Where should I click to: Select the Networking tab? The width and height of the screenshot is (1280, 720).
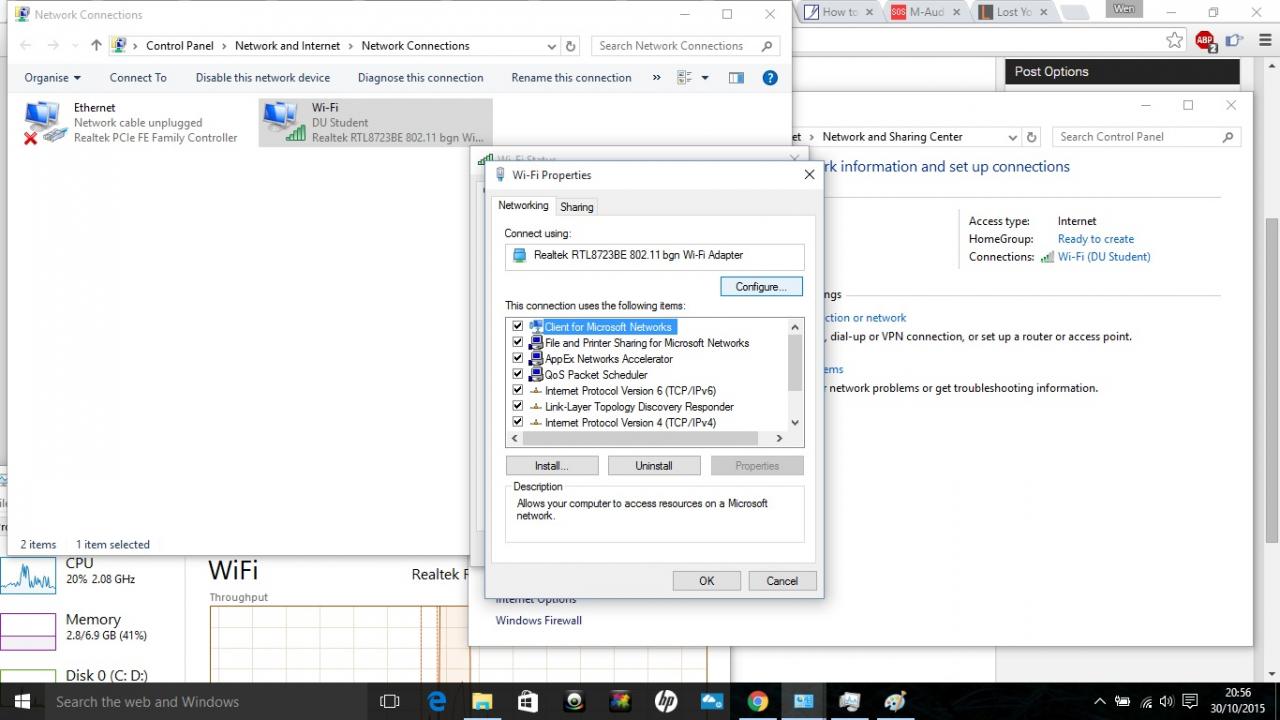524,205
